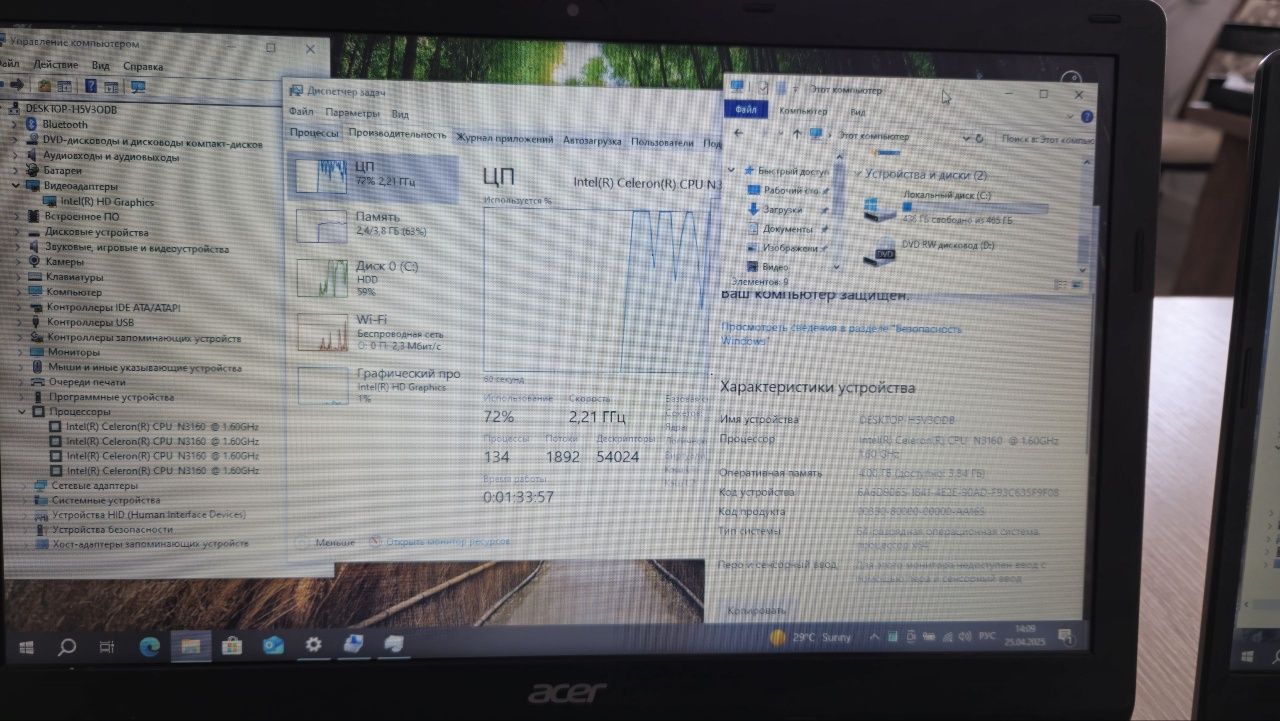This screenshot has width=1280, height=721.
Task: Open the address bar history dropdown in Explorer
Action: click(965, 137)
